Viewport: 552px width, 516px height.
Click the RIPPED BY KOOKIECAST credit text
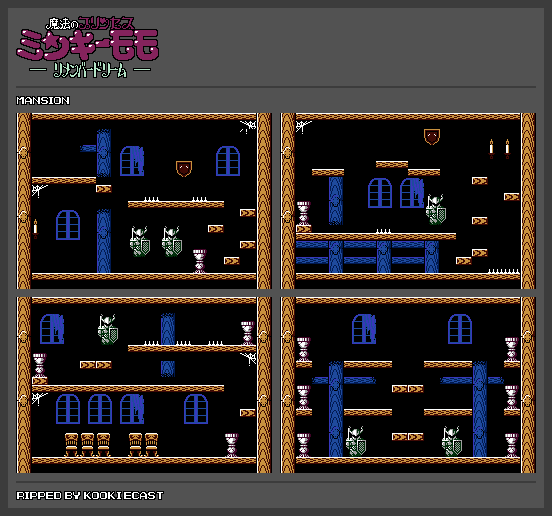[x=90, y=496]
